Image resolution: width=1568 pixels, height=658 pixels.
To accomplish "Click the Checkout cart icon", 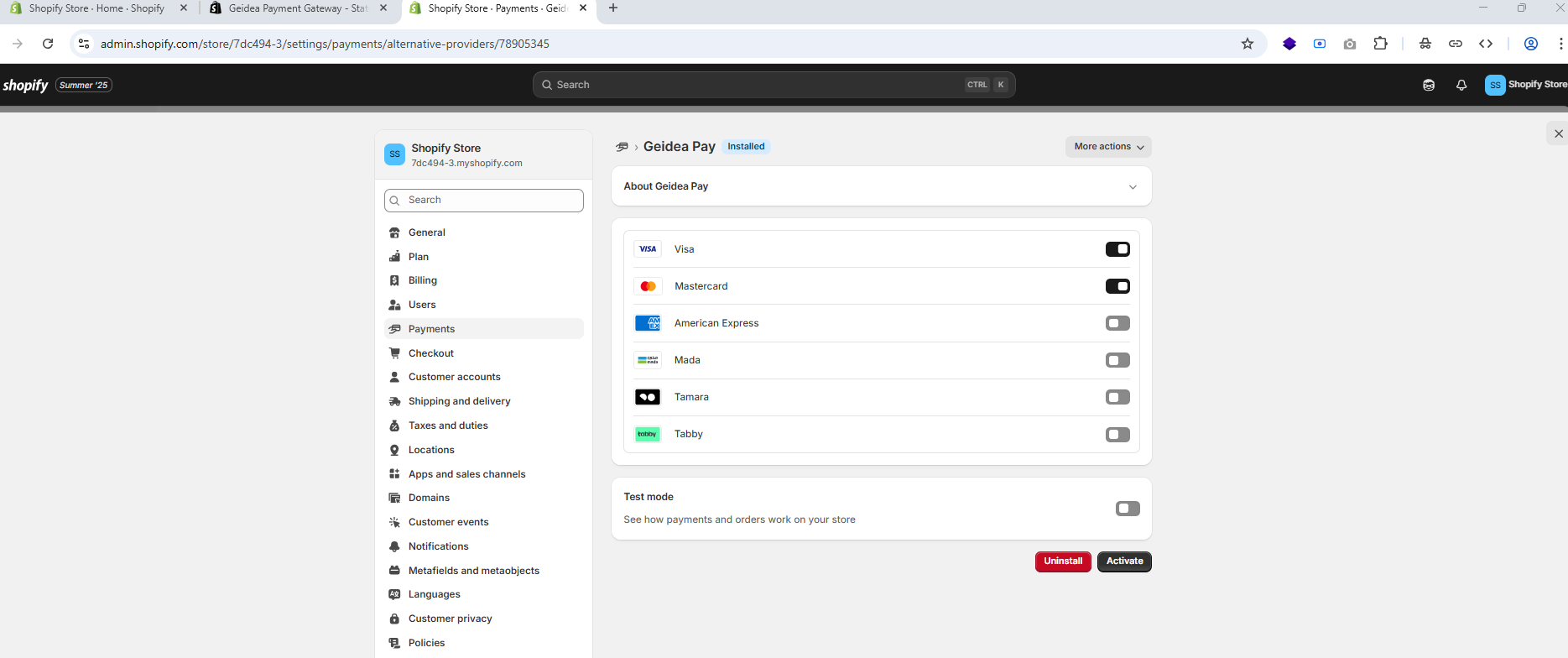I will 394,353.
